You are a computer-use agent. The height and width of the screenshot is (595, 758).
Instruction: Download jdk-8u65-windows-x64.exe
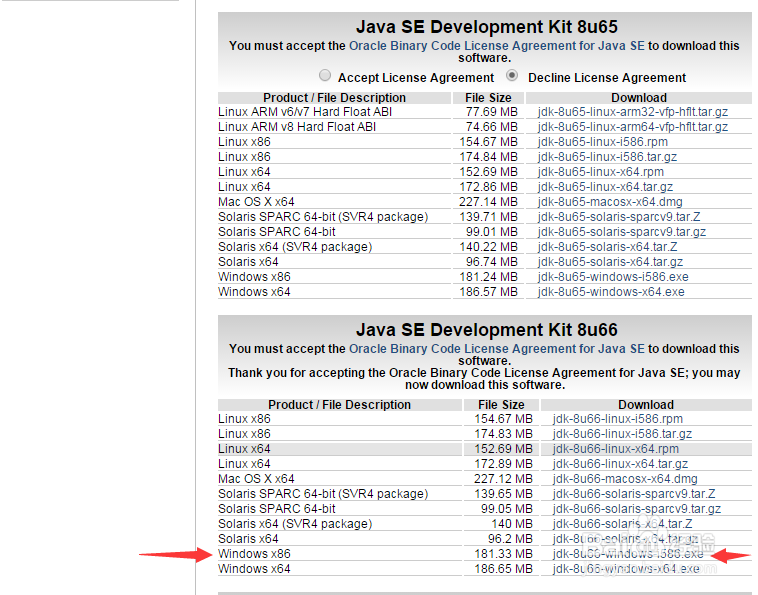(611, 292)
